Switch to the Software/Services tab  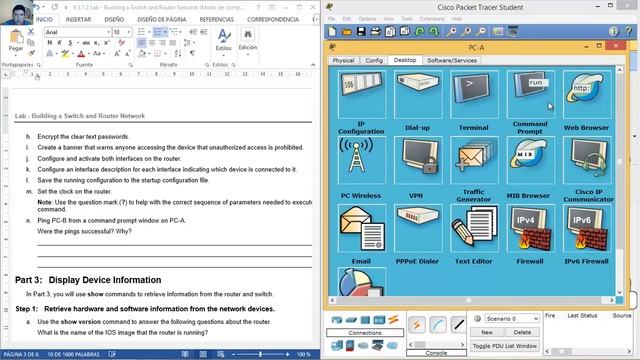[x=452, y=60]
